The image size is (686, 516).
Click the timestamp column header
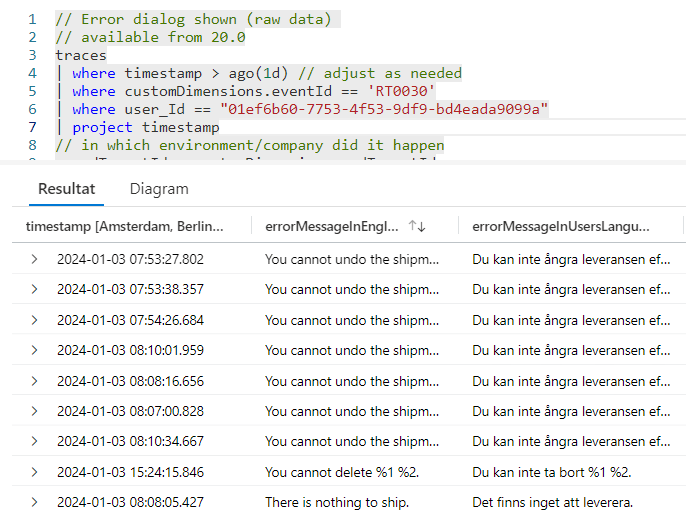click(125, 227)
